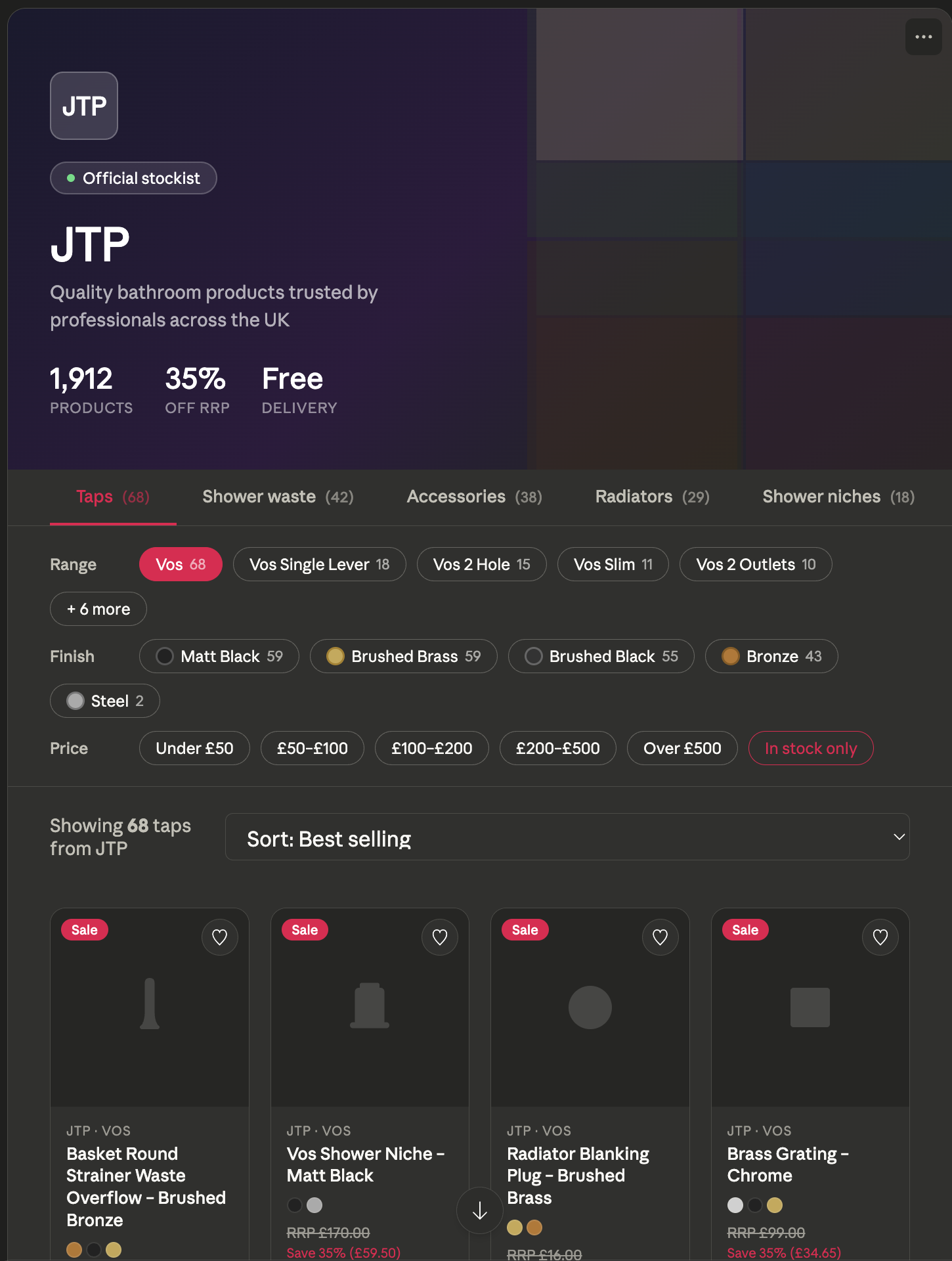Viewport: 952px width, 1261px height.
Task: Select the bronze swatch on Basket Round Strainer
Action: (74, 1250)
